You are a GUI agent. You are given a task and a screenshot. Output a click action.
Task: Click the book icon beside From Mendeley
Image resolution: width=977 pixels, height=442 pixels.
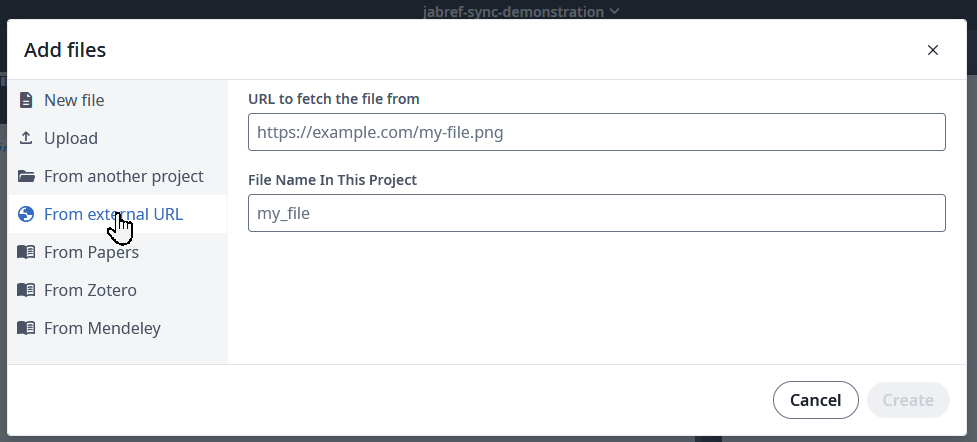pos(26,328)
